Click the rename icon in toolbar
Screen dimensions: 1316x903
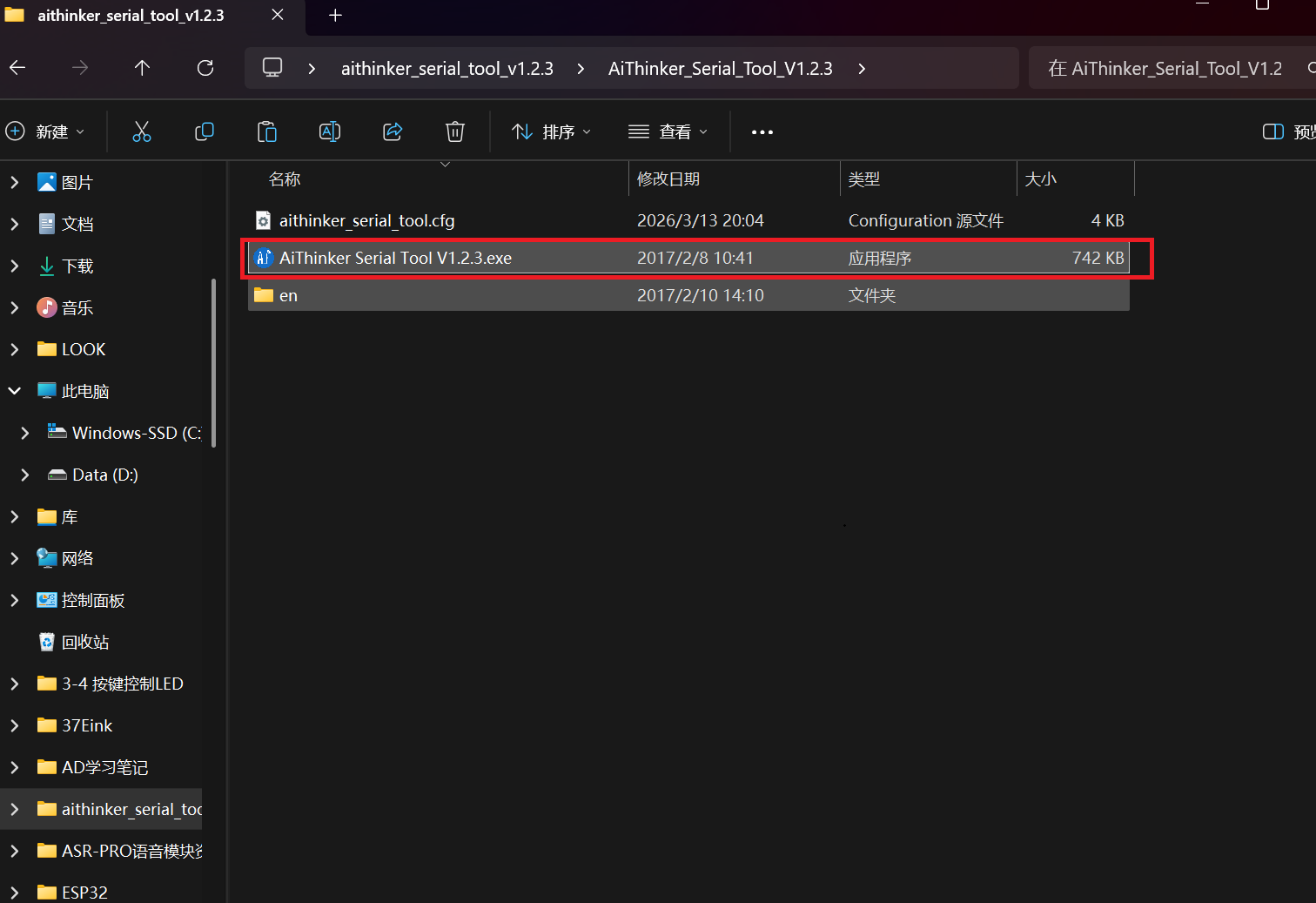point(330,131)
